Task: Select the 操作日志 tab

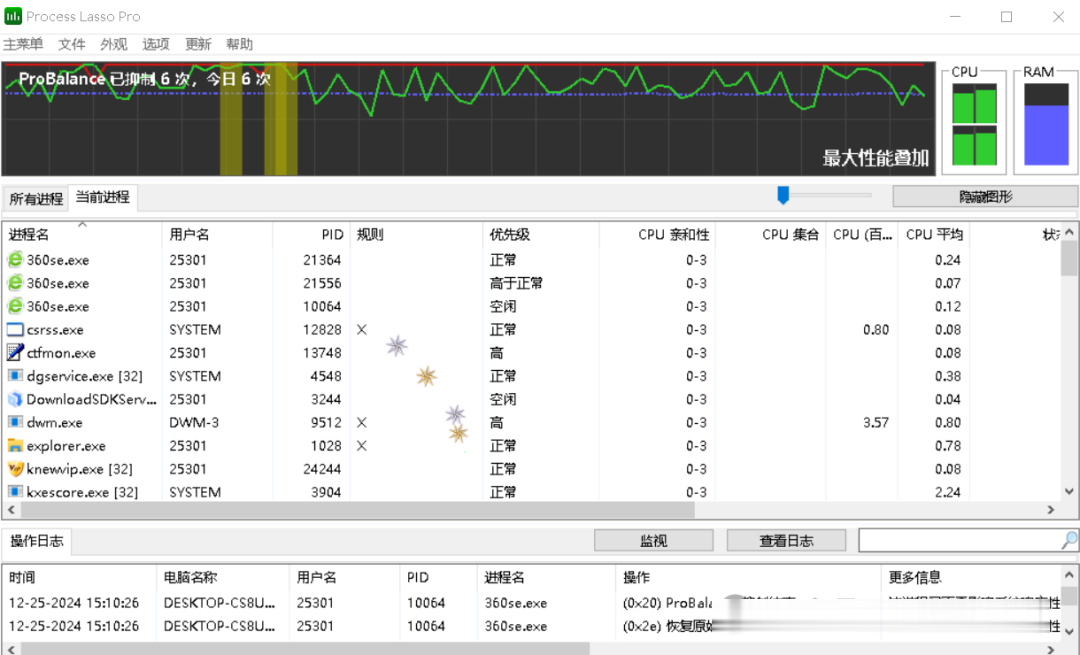Action: click(x=37, y=541)
